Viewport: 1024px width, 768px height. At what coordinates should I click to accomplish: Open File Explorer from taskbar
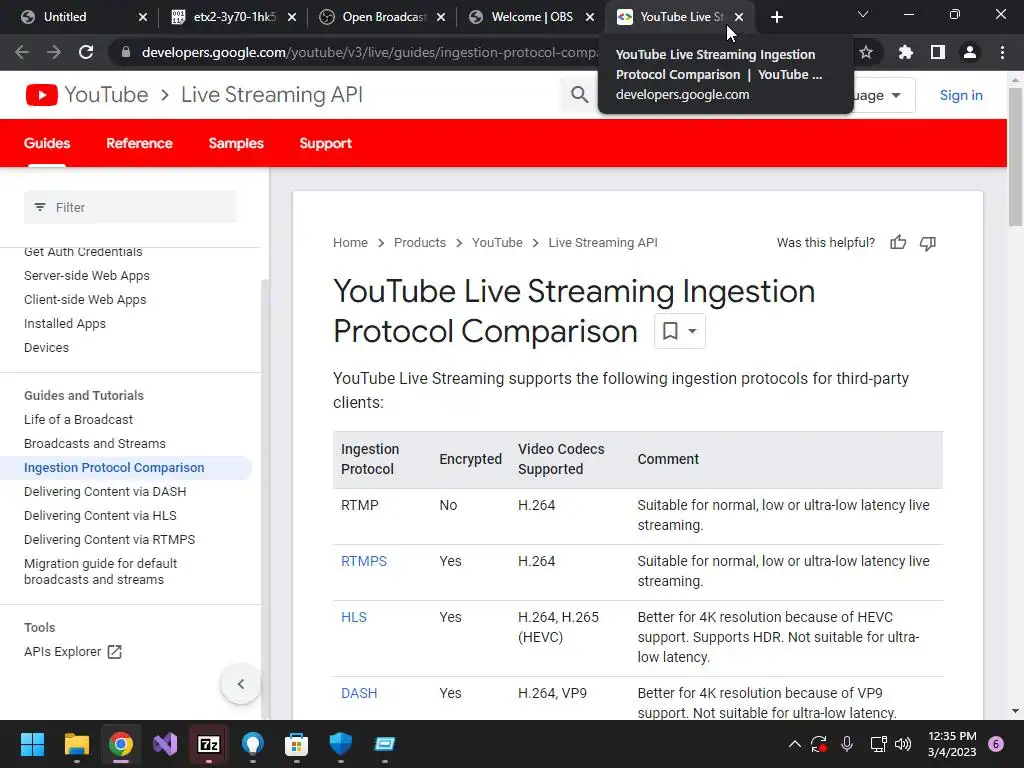(x=76, y=744)
